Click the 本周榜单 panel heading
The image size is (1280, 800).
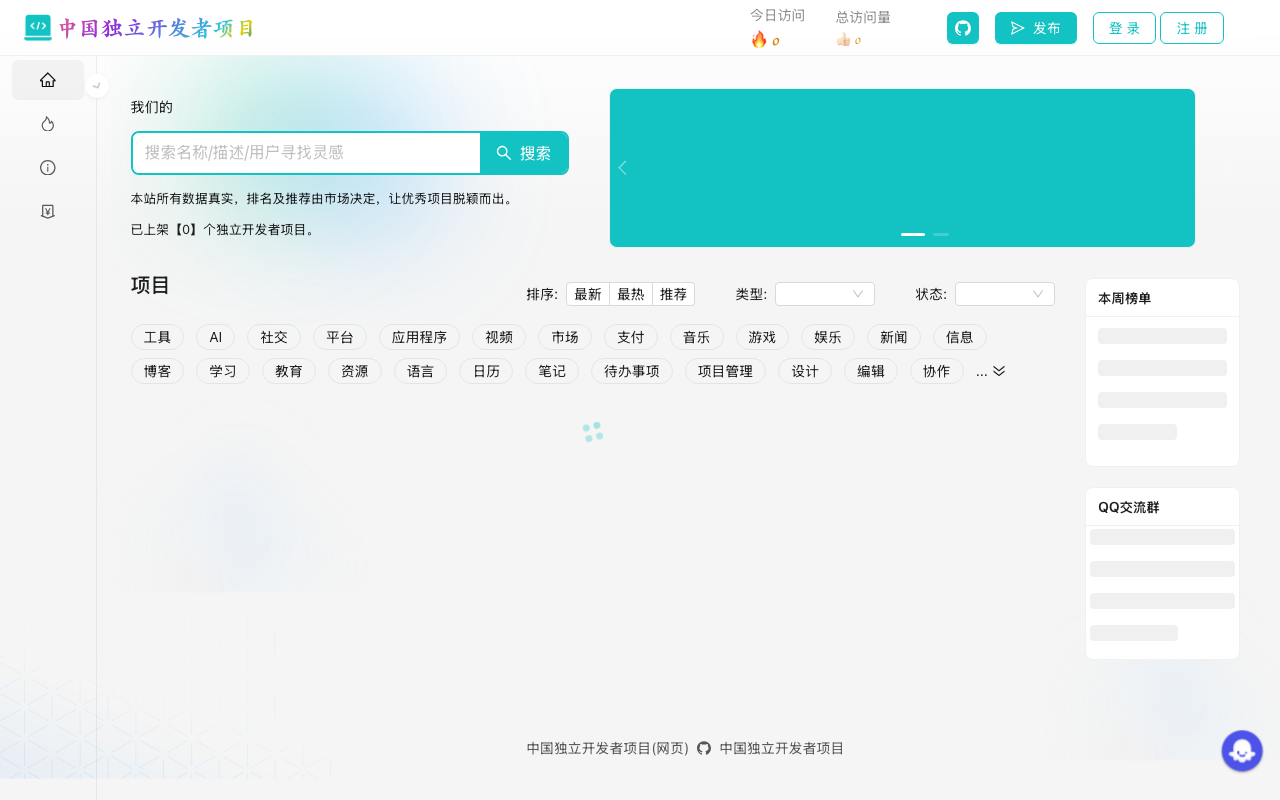pos(1125,298)
